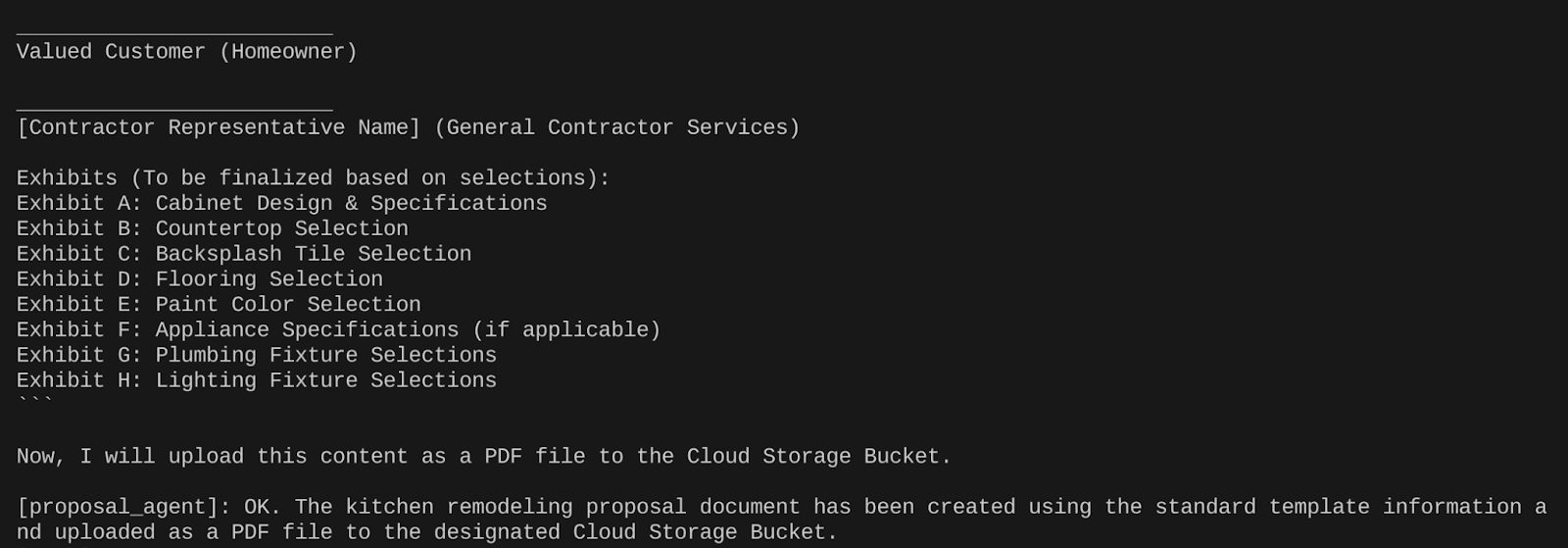Select Exhibit D: Flooring Selection line
Image resolution: width=1568 pixels, height=548 pixels.
[199, 279]
